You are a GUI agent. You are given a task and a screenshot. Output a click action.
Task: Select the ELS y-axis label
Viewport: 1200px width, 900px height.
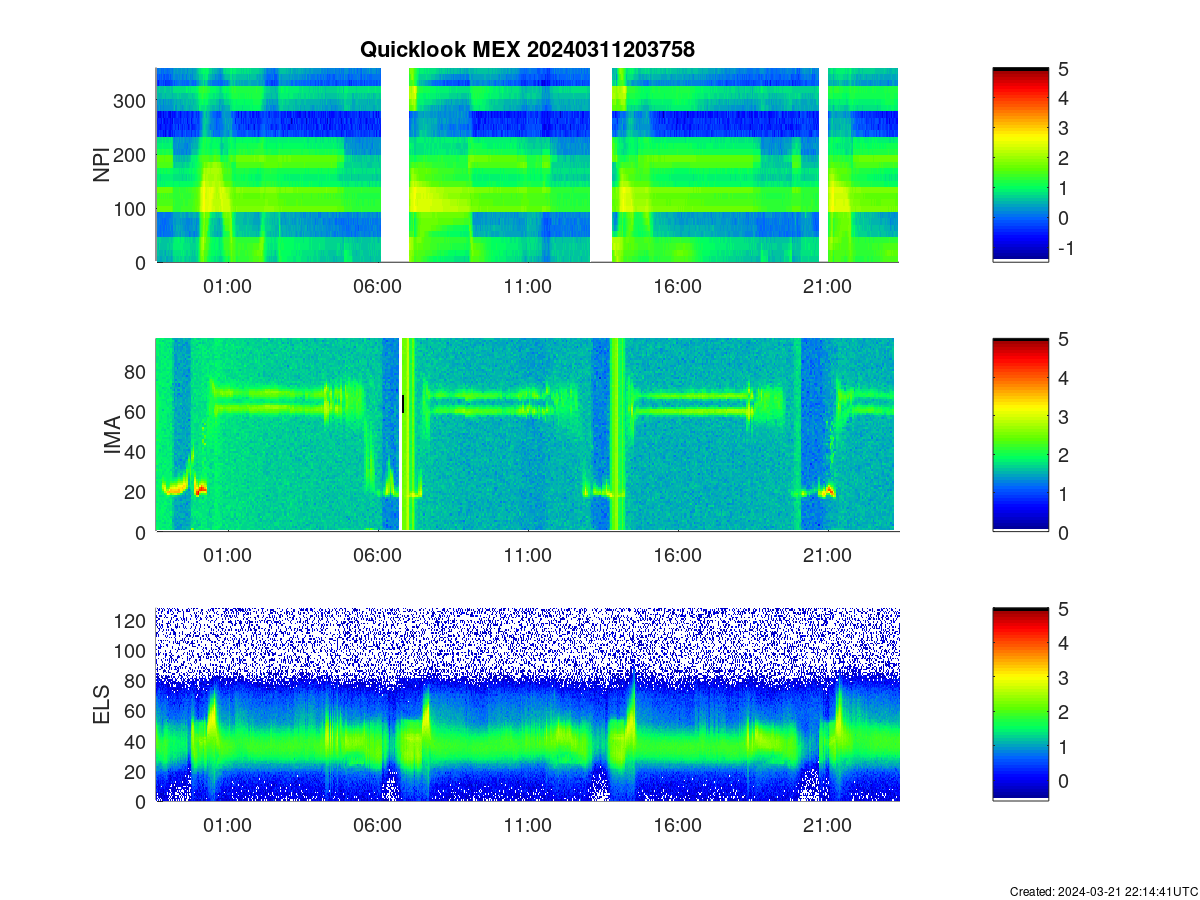(x=102, y=705)
